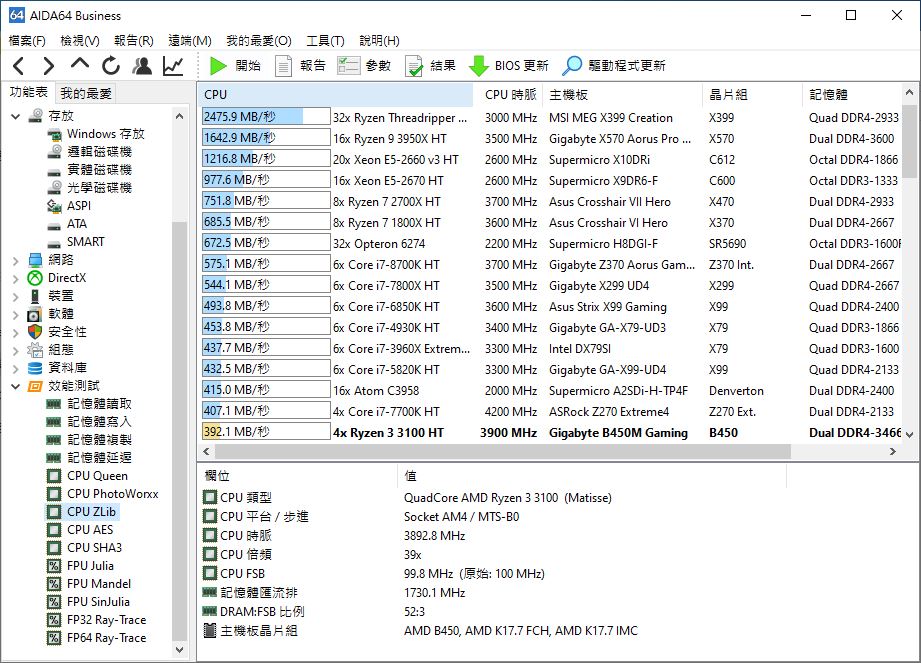Click 驅動程式更新 driver update button

pyautogui.click(x=613, y=66)
